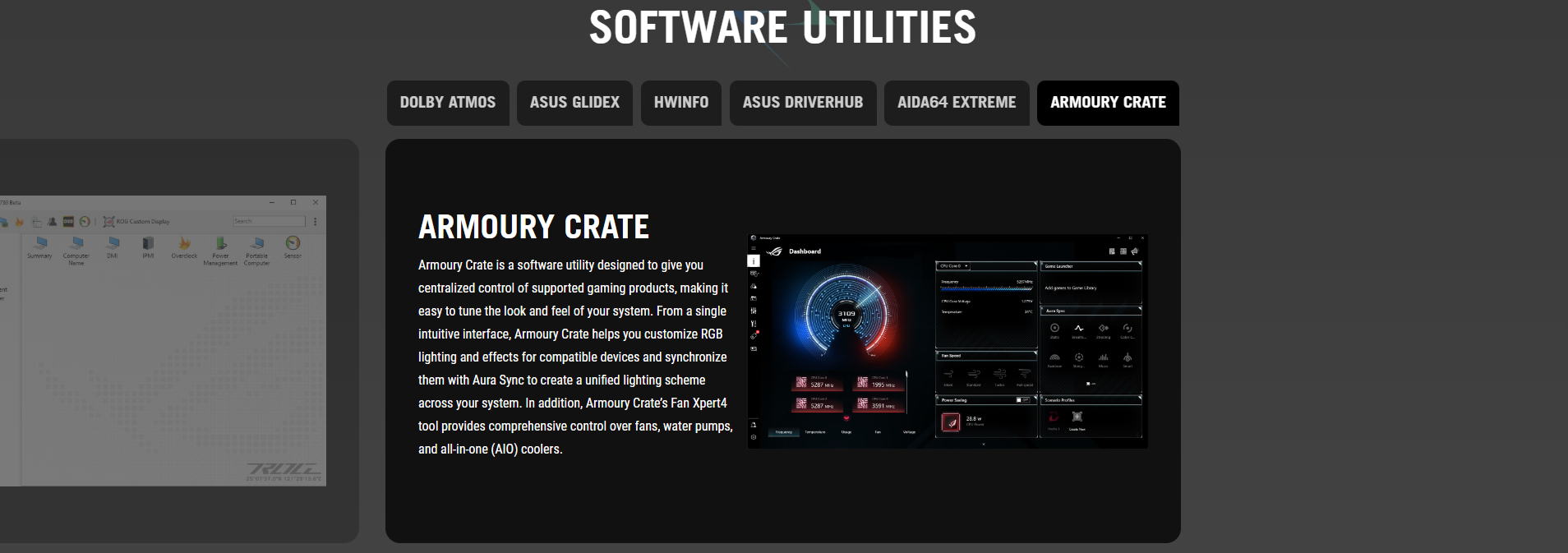Open the sliders tuning icon in the sidebar
Image resolution: width=1568 pixels, height=553 pixels.
pos(754,311)
